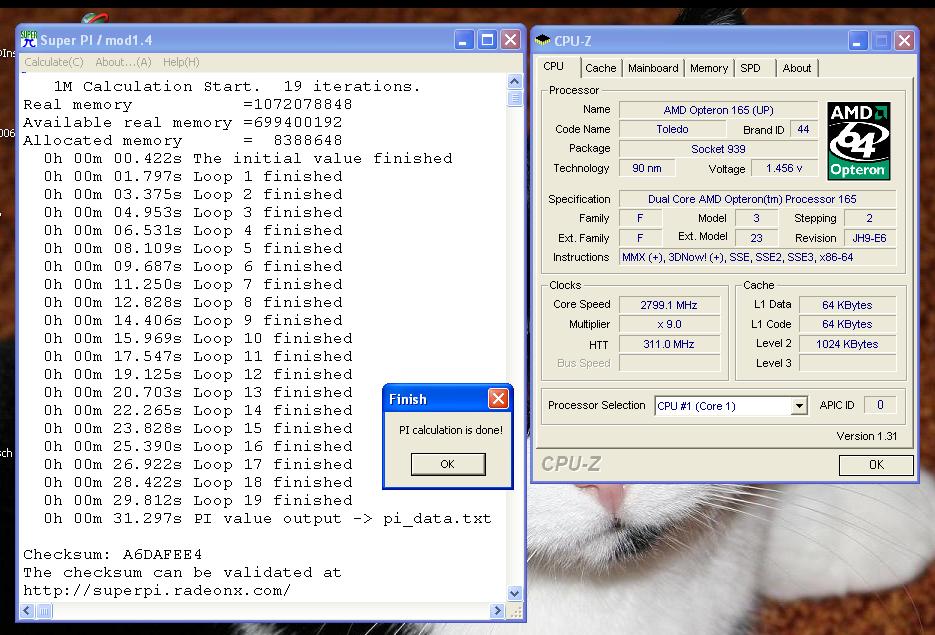Open the Help(H) menu
This screenshot has width=935, height=635.
181,62
